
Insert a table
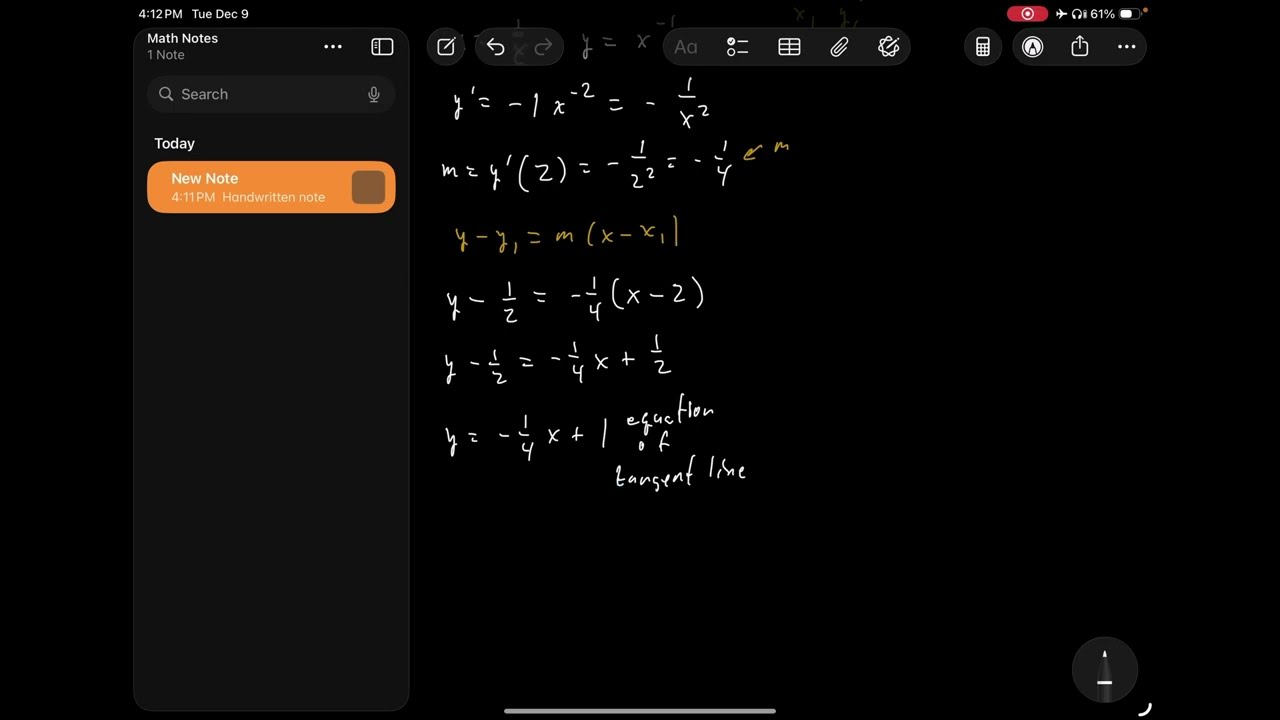click(789, 47)
